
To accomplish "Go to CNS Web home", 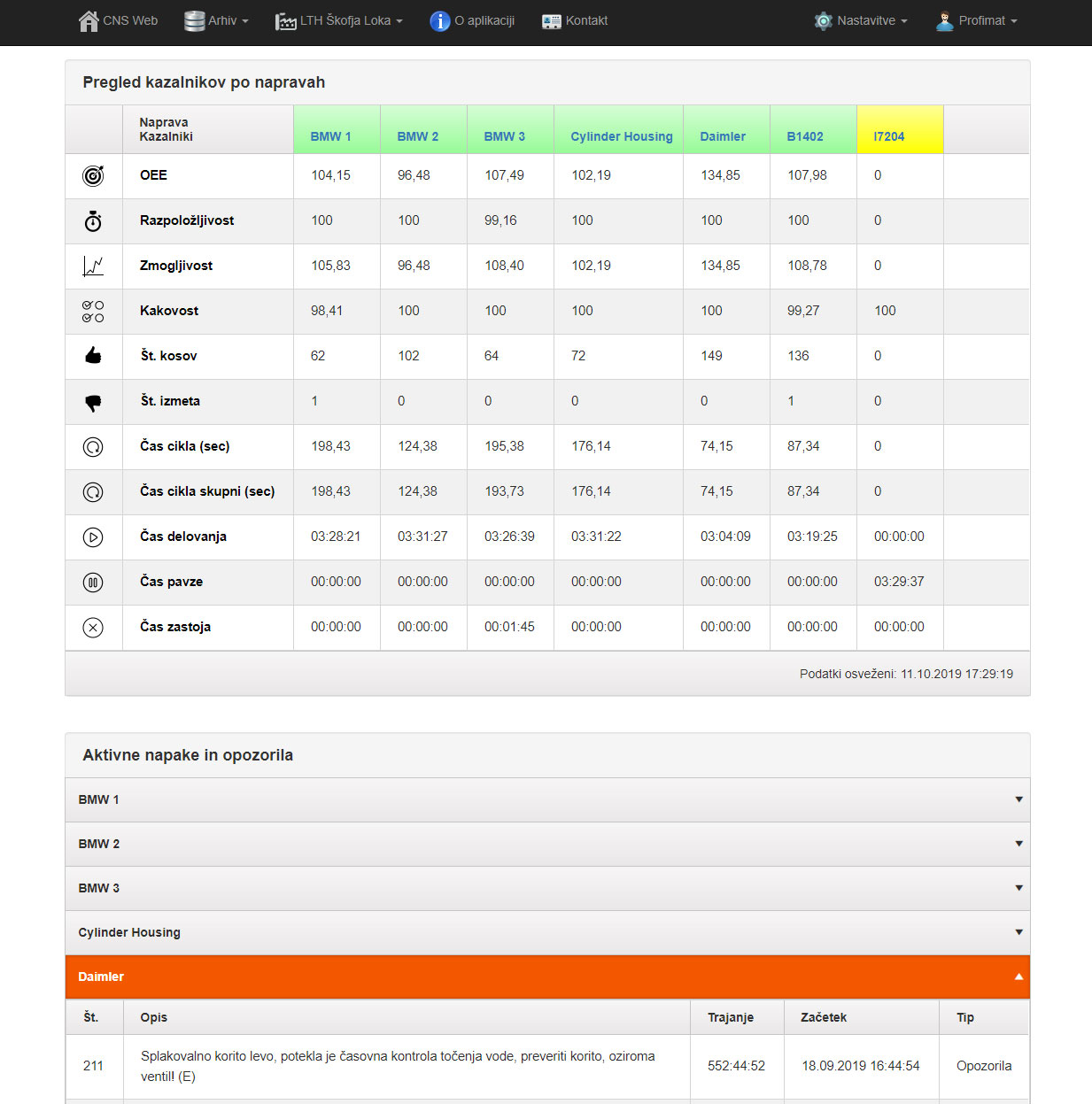I will pos(119,20).
